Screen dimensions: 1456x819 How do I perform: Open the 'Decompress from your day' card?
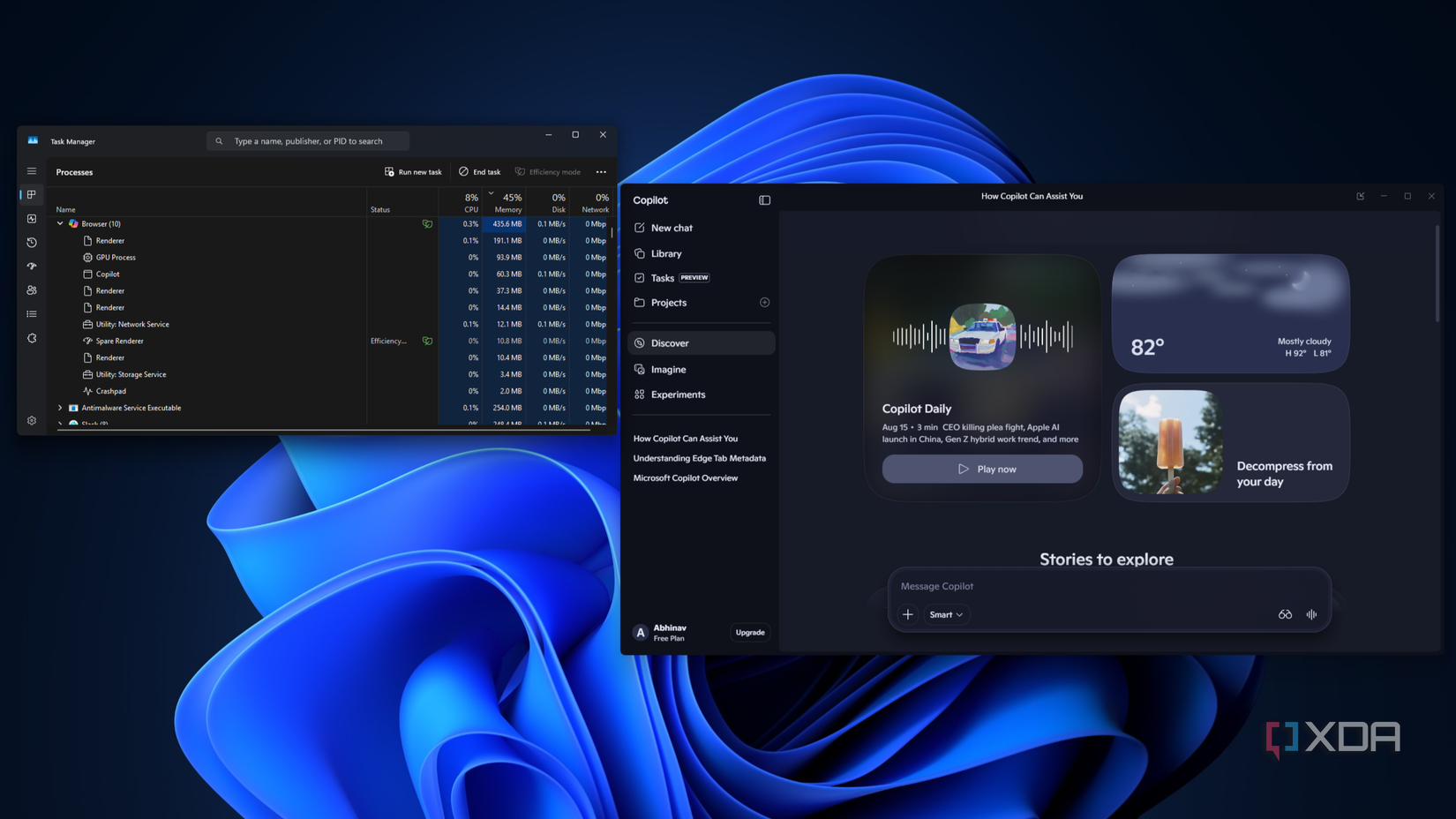[1230, 442]
